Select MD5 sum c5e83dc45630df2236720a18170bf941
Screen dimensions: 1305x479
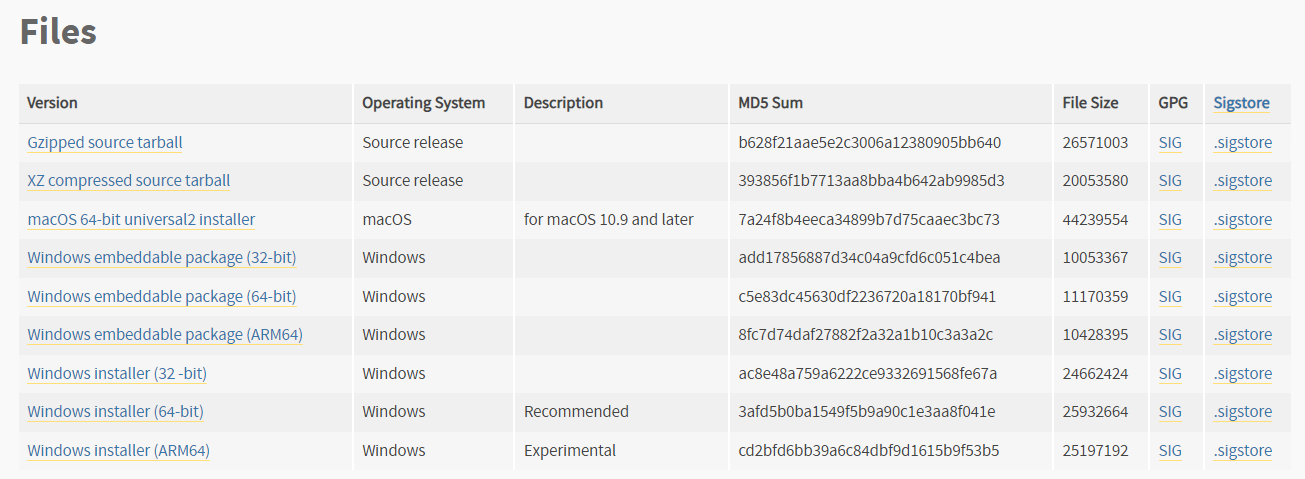pos(867,297)
